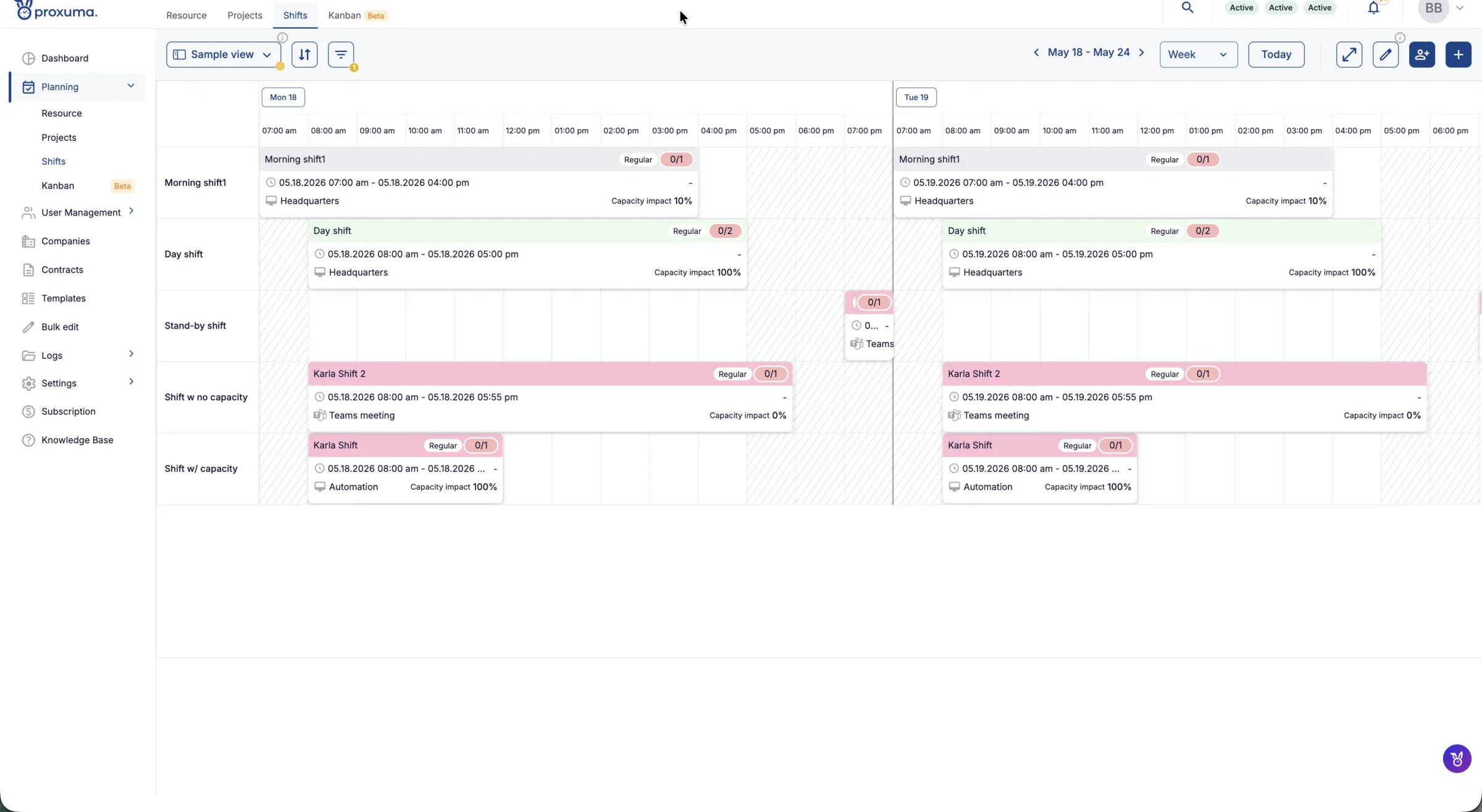Screen dimensions: 1482x812
Task: Click the Knowledge Base question icon
Action: (x=28, y=440)
